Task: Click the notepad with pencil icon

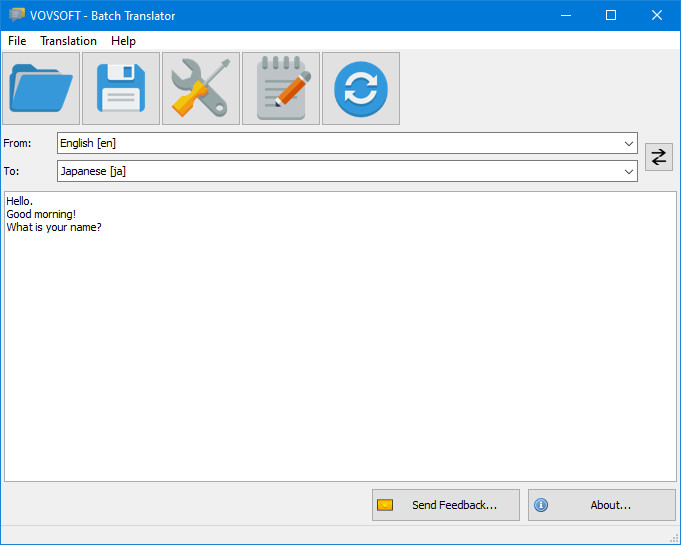Action: point(281,89)
